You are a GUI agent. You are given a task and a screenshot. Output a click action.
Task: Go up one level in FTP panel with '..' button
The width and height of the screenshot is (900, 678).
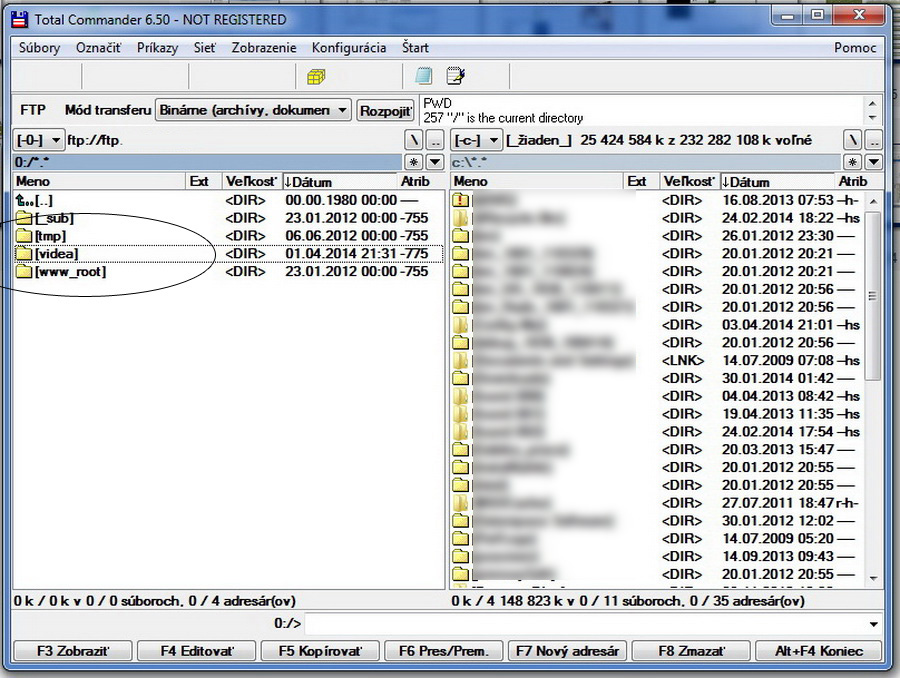pyautogui.click(x=436, y=140)
